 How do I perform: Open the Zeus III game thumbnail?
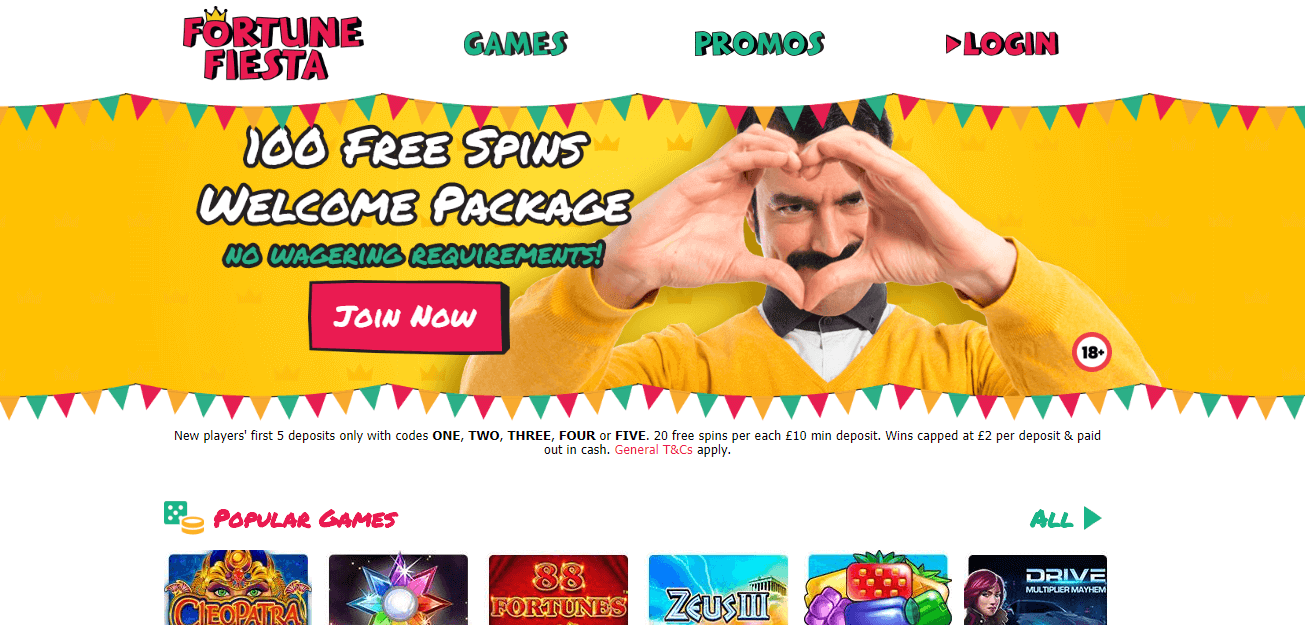pos(718,590)
